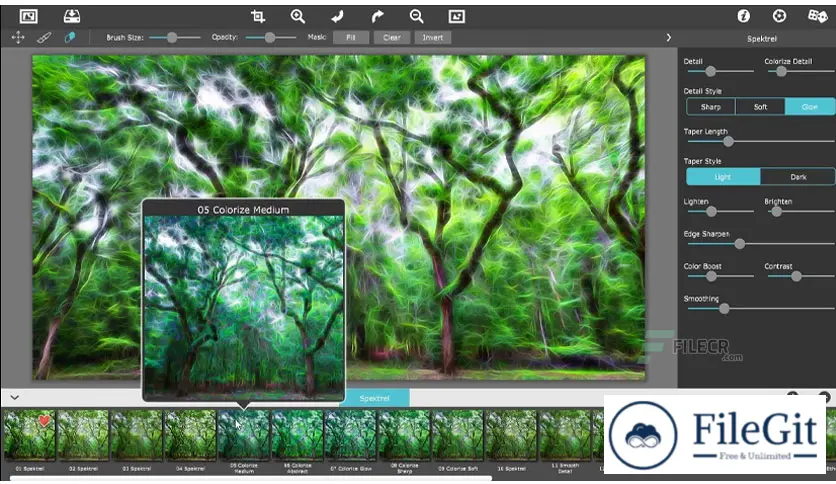Adjust the Brighten slider
The width and height of the screenshot is (836, 484).
(800, 212)
